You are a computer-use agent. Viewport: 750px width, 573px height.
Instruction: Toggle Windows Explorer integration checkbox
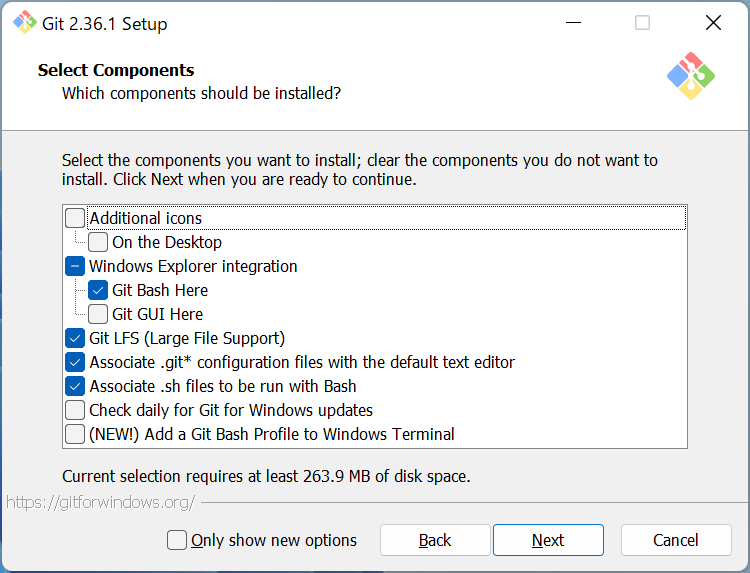coord(75,266)
